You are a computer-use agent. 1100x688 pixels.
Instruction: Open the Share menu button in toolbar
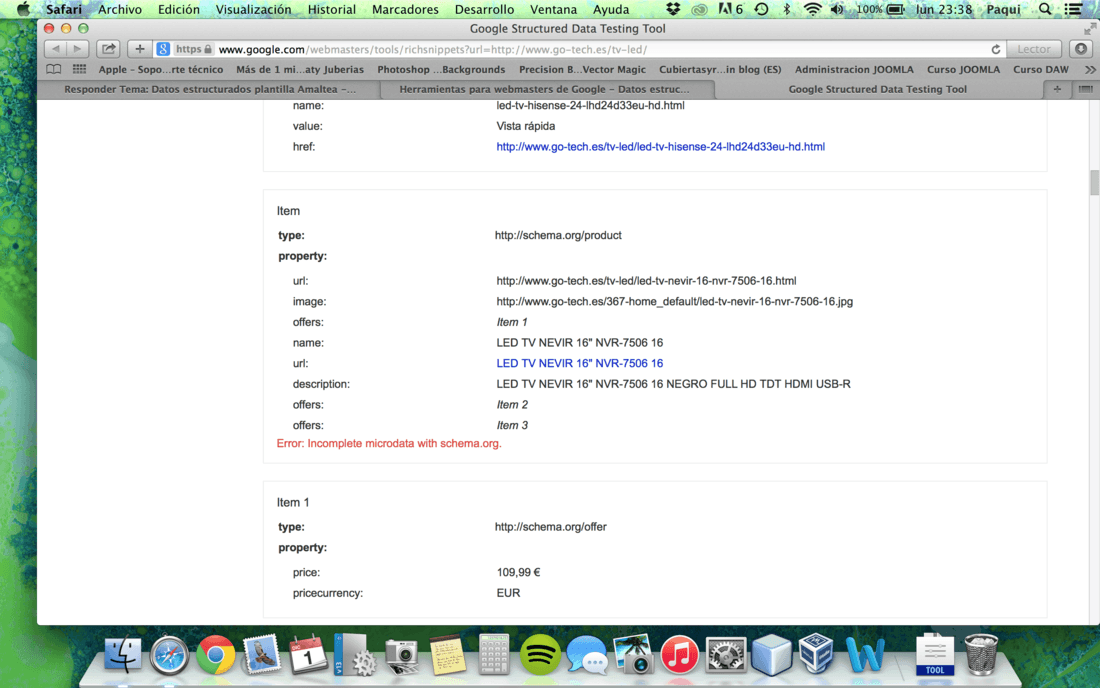pyautogui.click(x=108, y=49)
